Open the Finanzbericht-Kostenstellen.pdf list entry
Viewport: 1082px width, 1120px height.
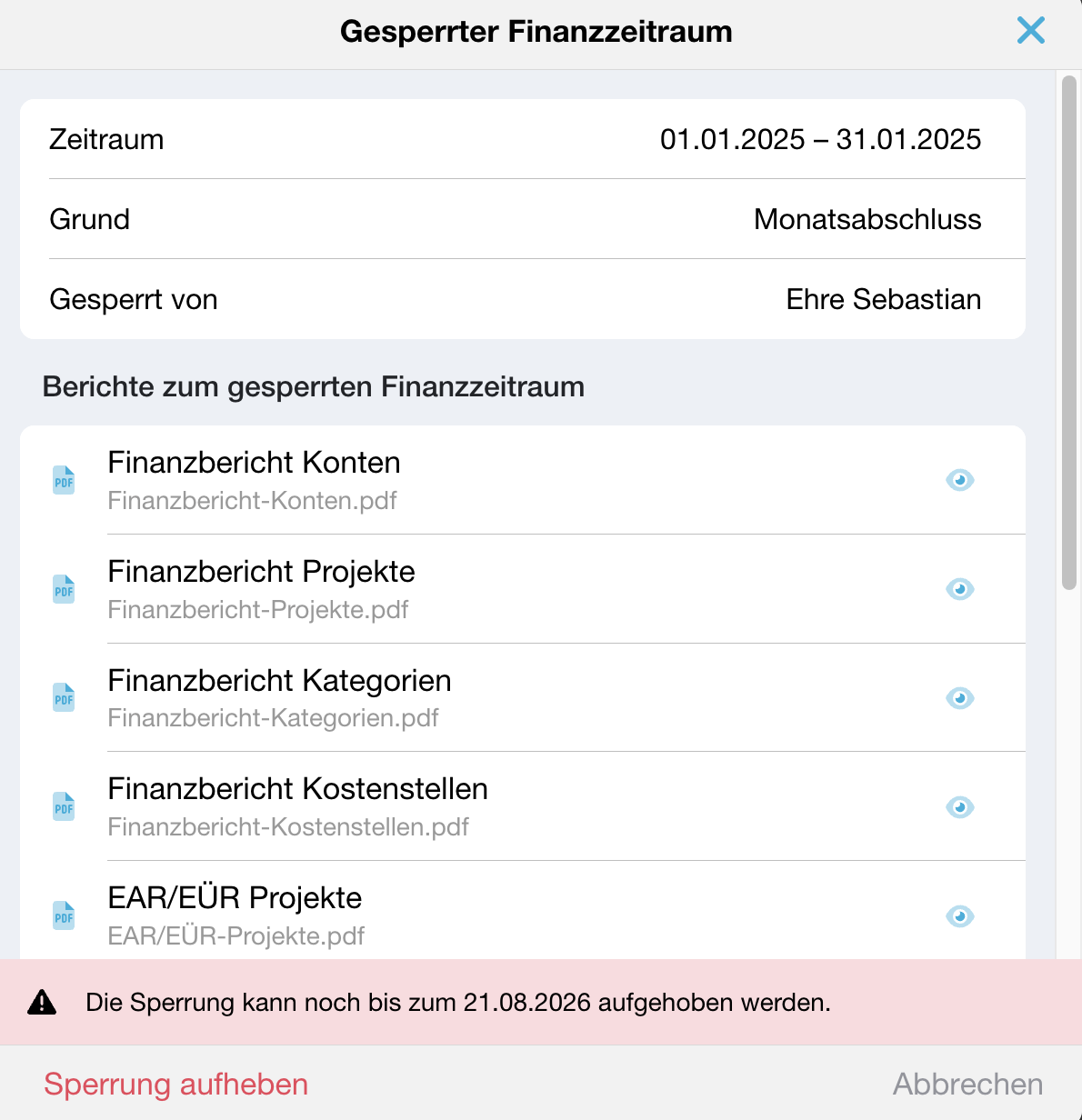click(523, 807)
